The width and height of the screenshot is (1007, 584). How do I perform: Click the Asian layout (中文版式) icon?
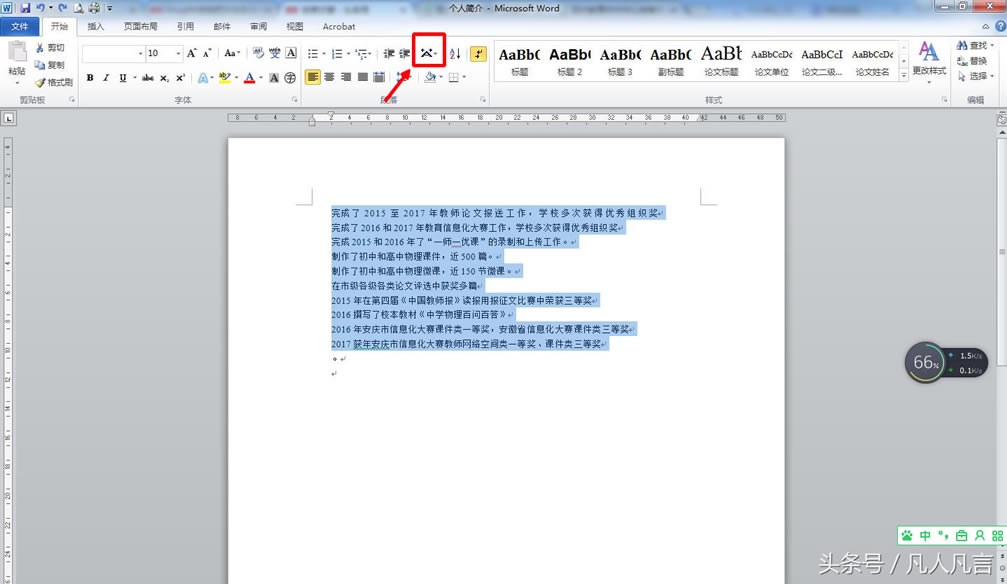(x=427, y=53)
